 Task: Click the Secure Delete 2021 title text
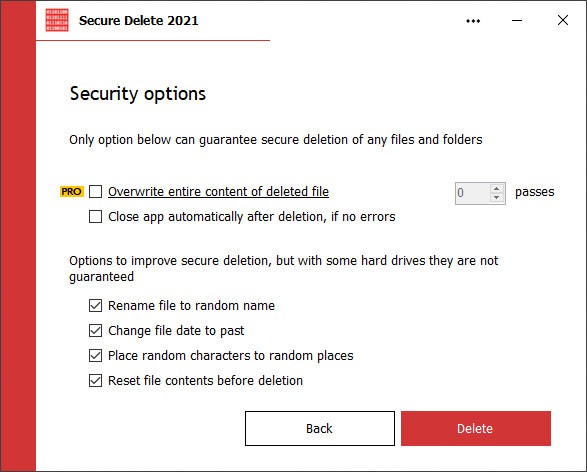pos(139,21)
